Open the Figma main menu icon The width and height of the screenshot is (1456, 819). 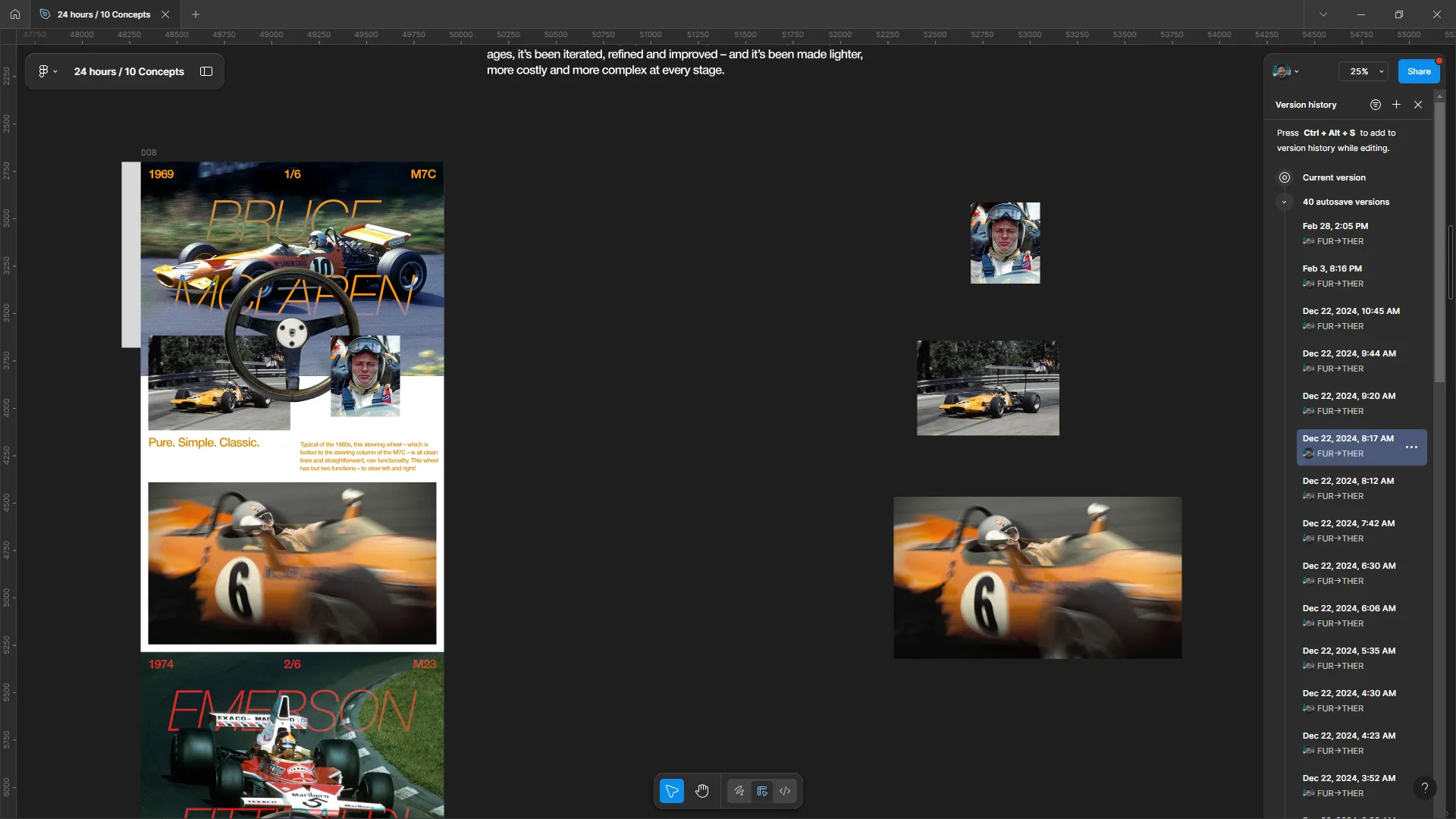coord(47,71)
